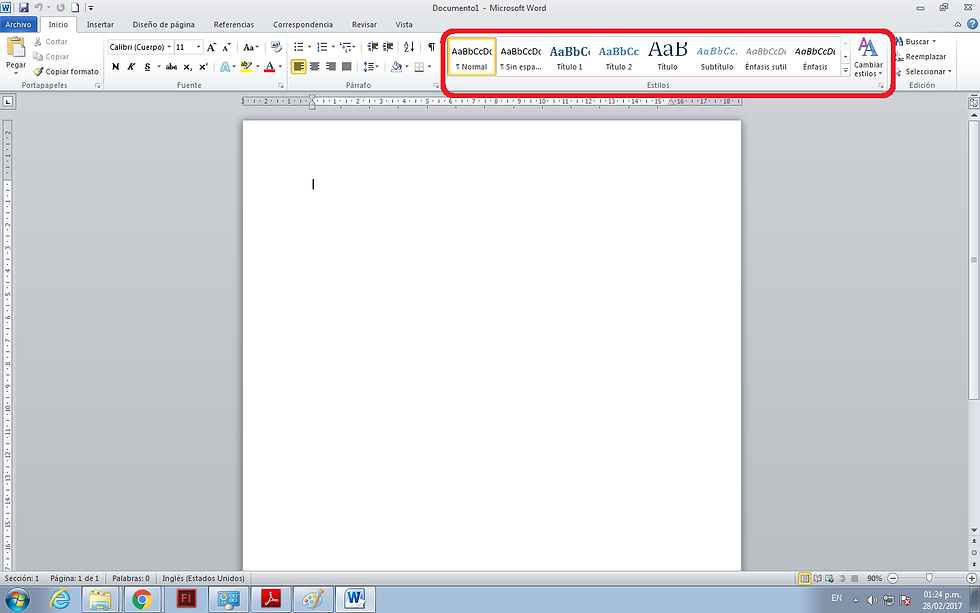Toggle strikethrough (abc) formatting

tap(171, 67)
